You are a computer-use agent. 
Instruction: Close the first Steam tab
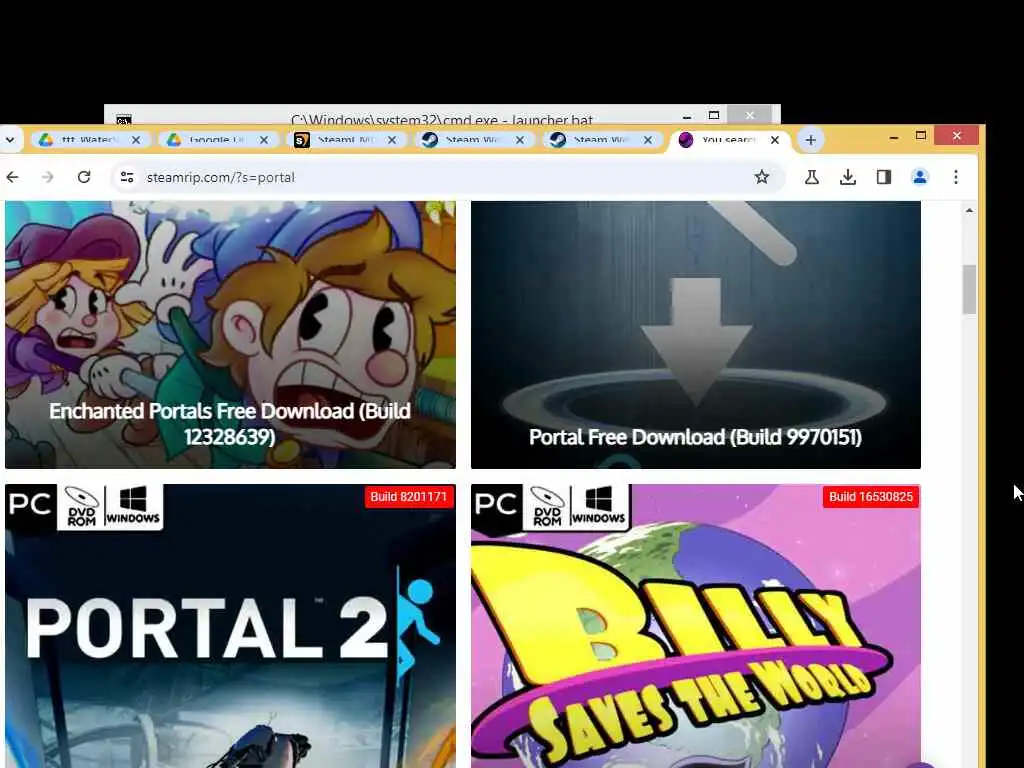click(x=520, y=140)
